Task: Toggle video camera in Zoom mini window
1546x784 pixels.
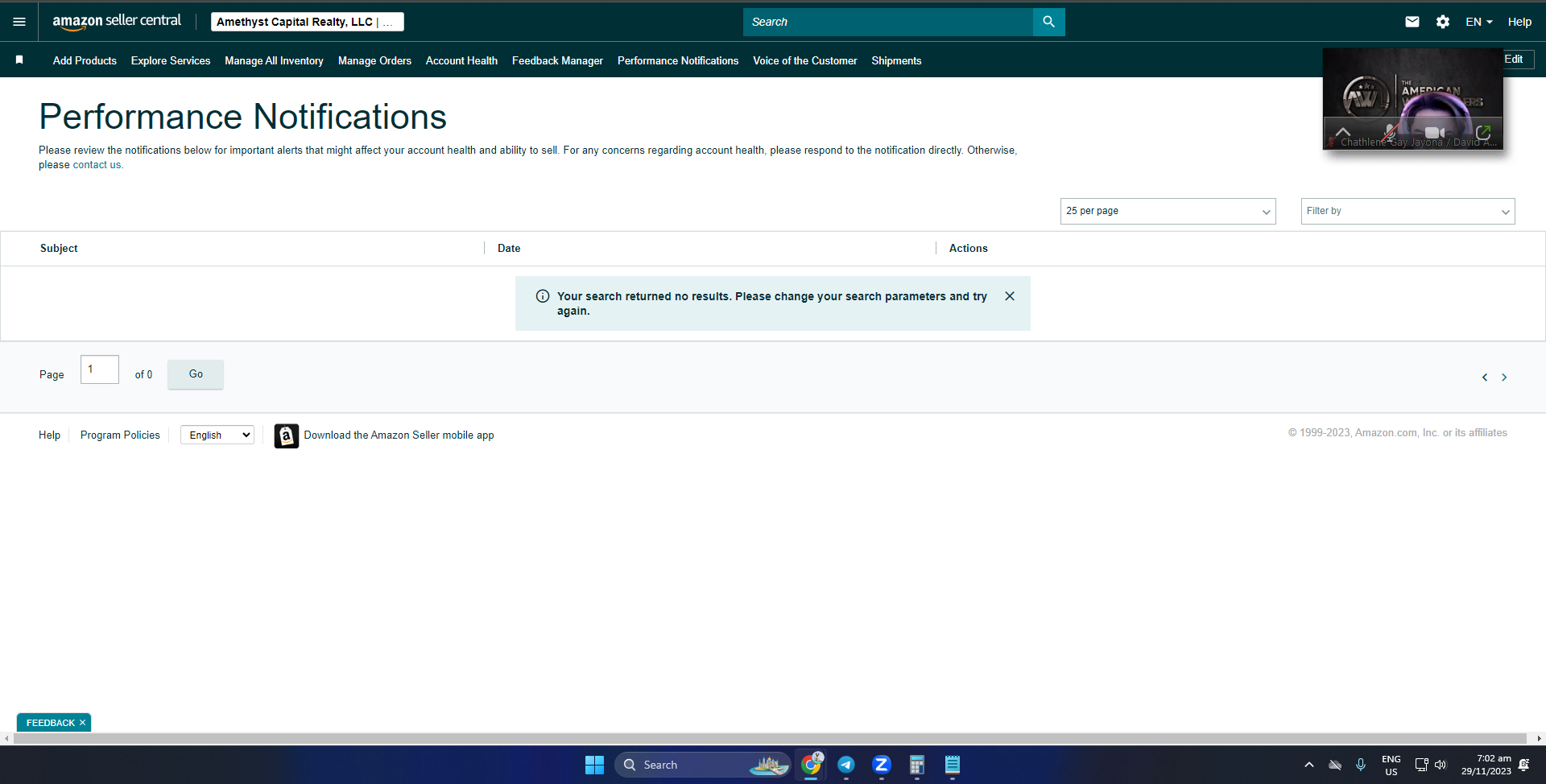Action: pyautogui.click(x=1435, y=132)
